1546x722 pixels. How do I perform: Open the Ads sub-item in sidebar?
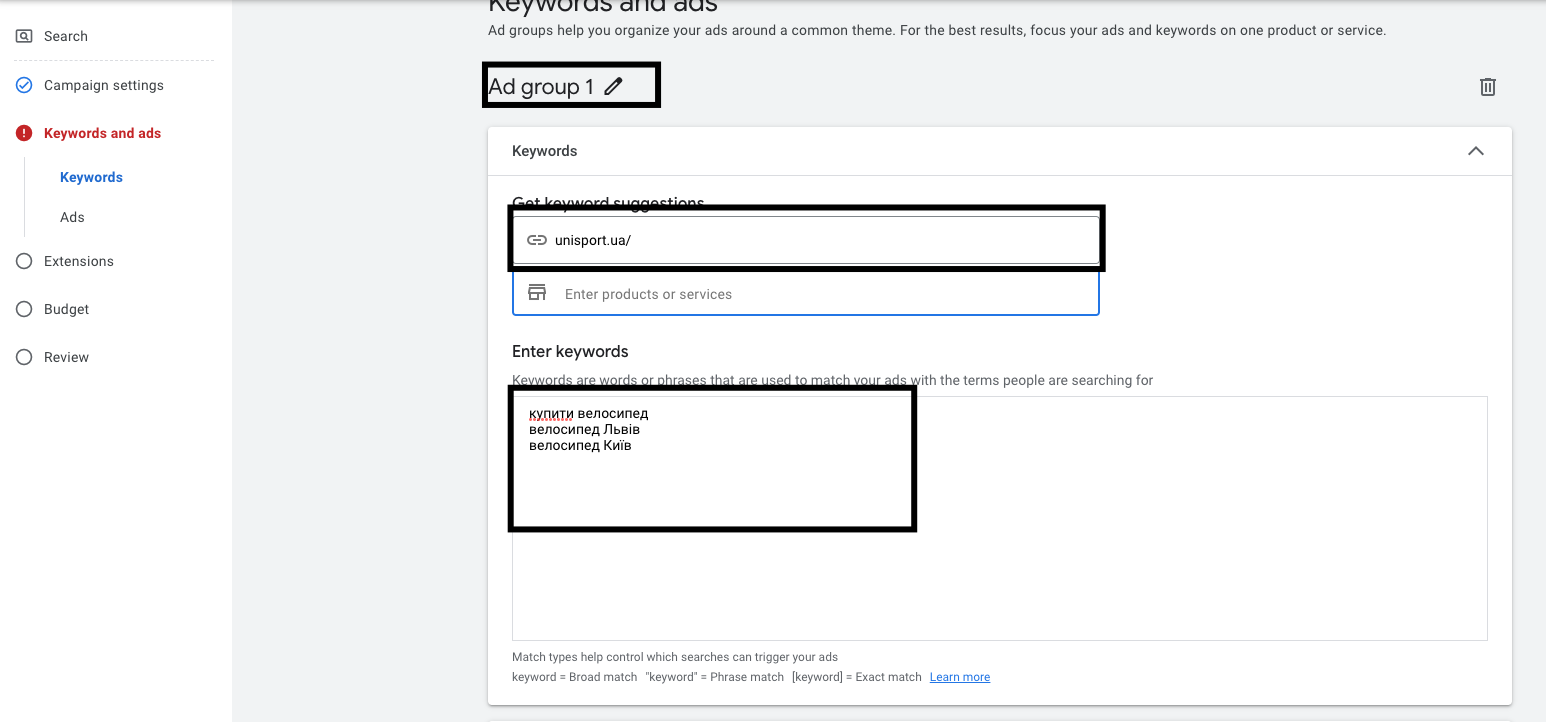(72, 217)
